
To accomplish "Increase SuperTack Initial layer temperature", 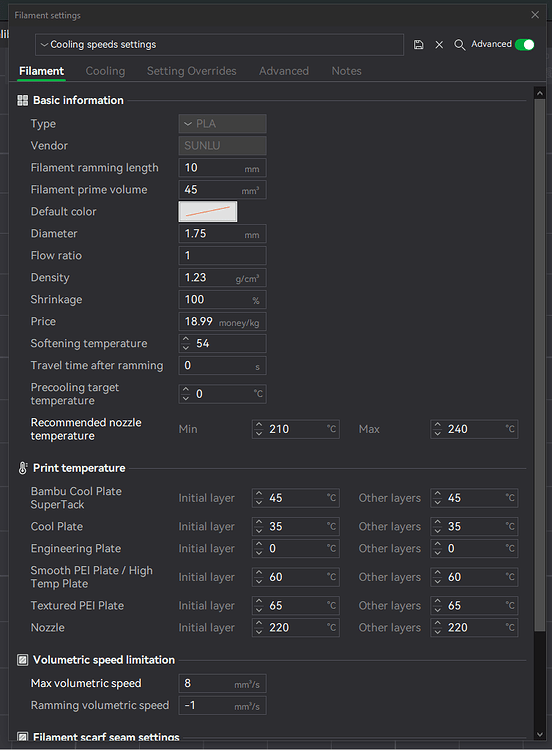I will [259, 494].
